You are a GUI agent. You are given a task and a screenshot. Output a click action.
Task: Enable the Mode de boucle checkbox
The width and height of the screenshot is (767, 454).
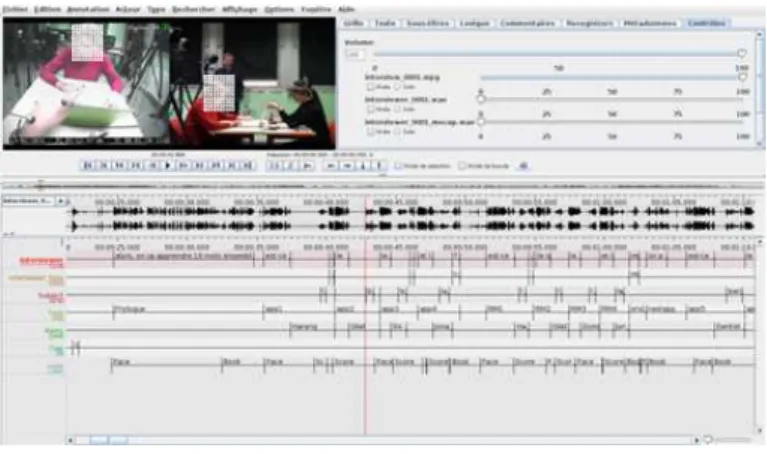tap(462, 166)
